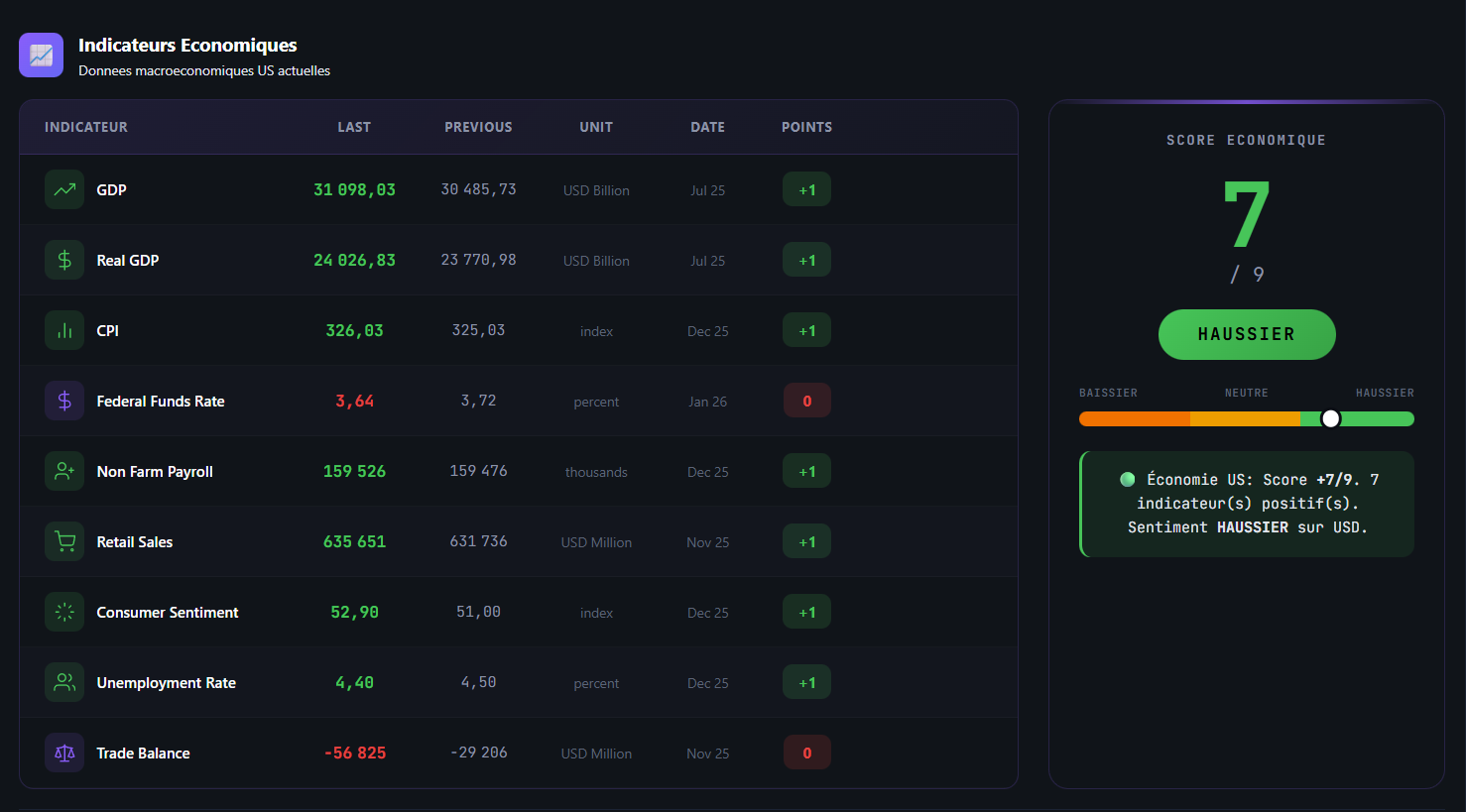Click the Économie US score summary box
This screenshot has width=1466, height=812.
(1247, 504)
